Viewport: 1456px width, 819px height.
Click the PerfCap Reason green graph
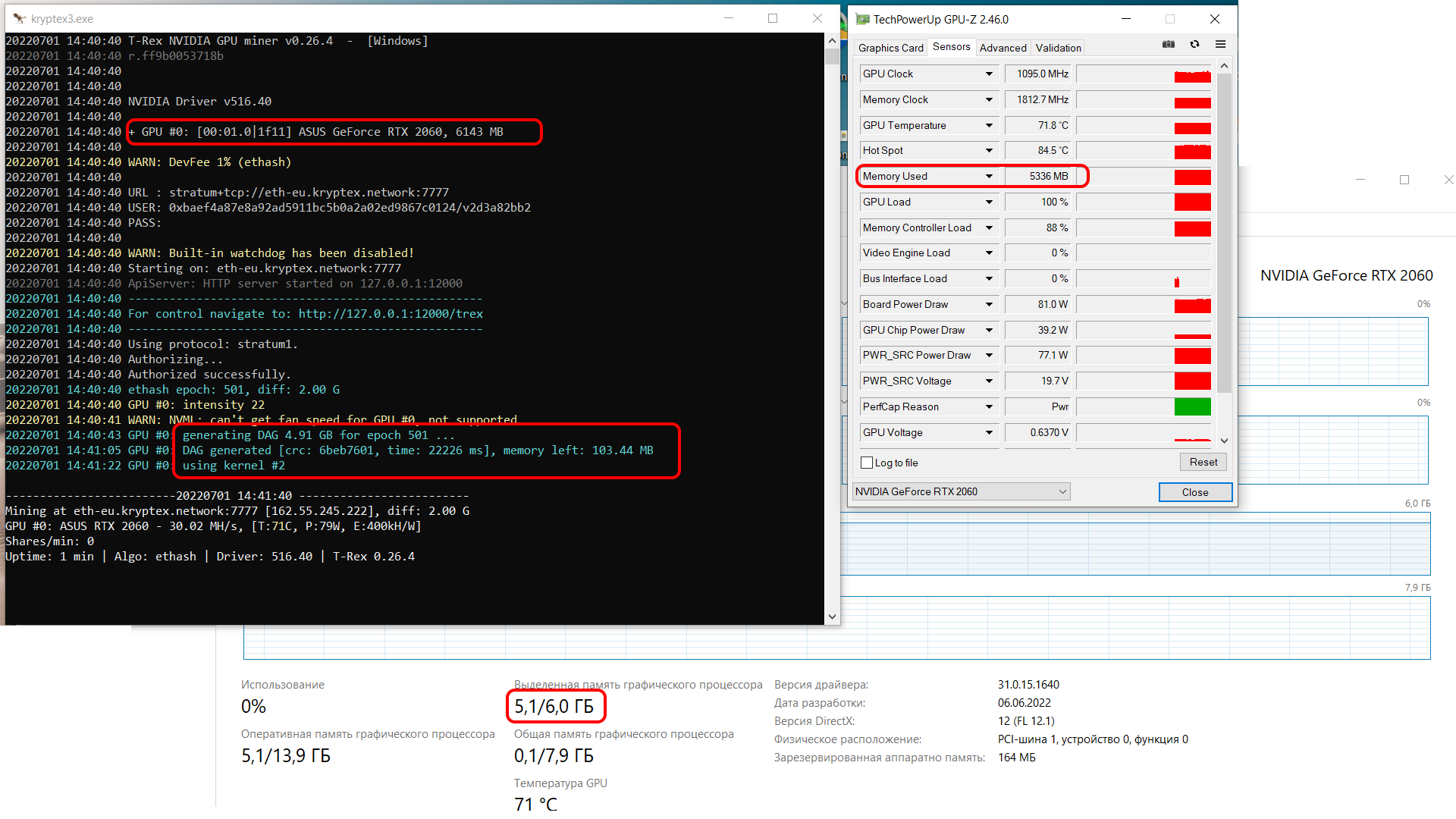(1192, 406)
